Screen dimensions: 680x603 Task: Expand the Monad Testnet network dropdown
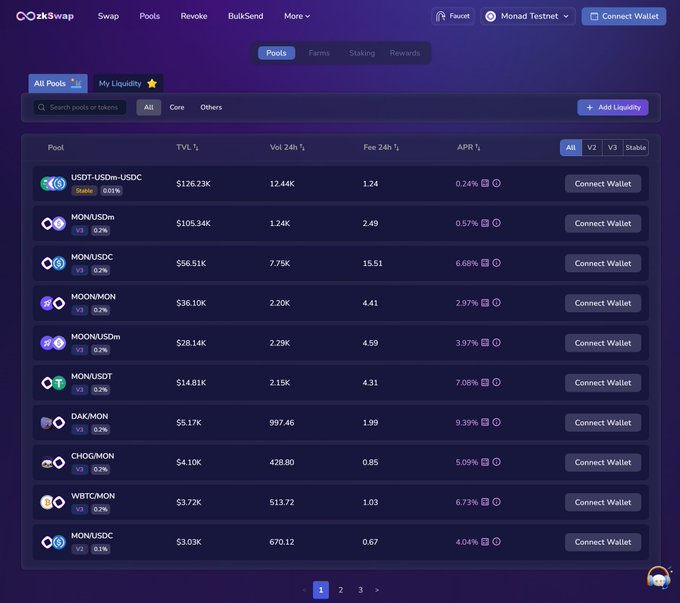(x=527, y=16)
